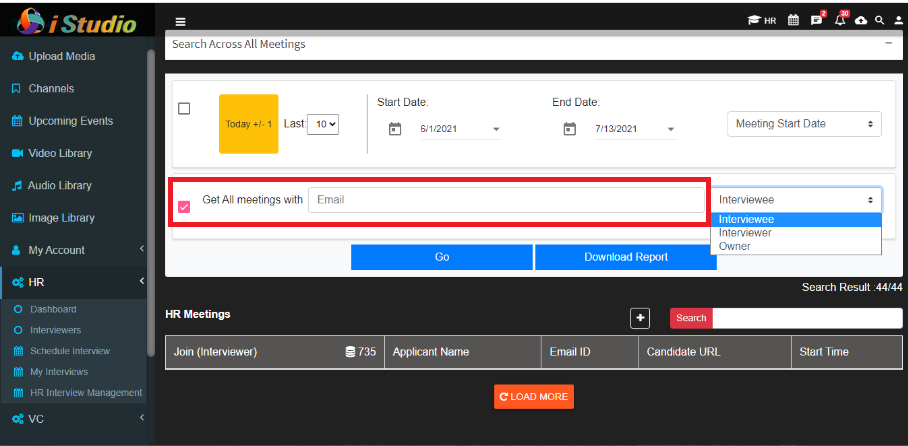
Task: Click the Candidate URL column header
Action: tap(715, 352)
